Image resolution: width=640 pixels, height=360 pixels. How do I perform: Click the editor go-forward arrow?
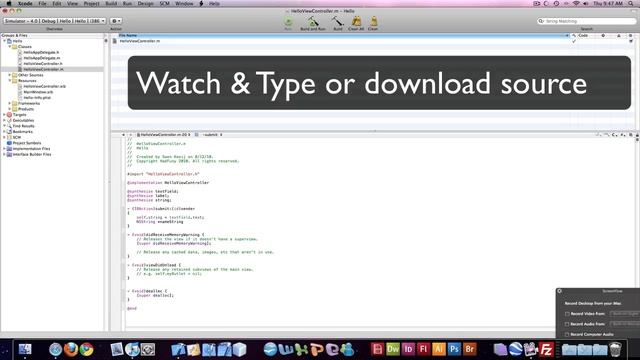[x=131, y=135]
